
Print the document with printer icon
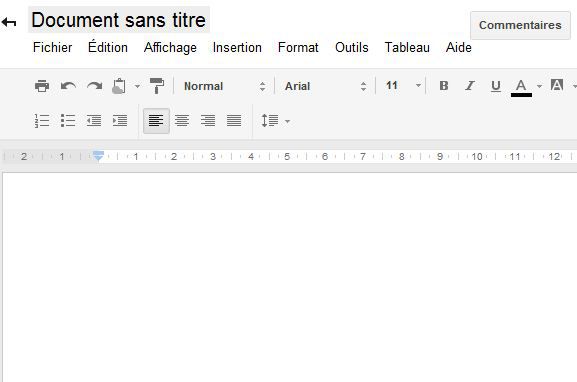(x=42, y=86)
